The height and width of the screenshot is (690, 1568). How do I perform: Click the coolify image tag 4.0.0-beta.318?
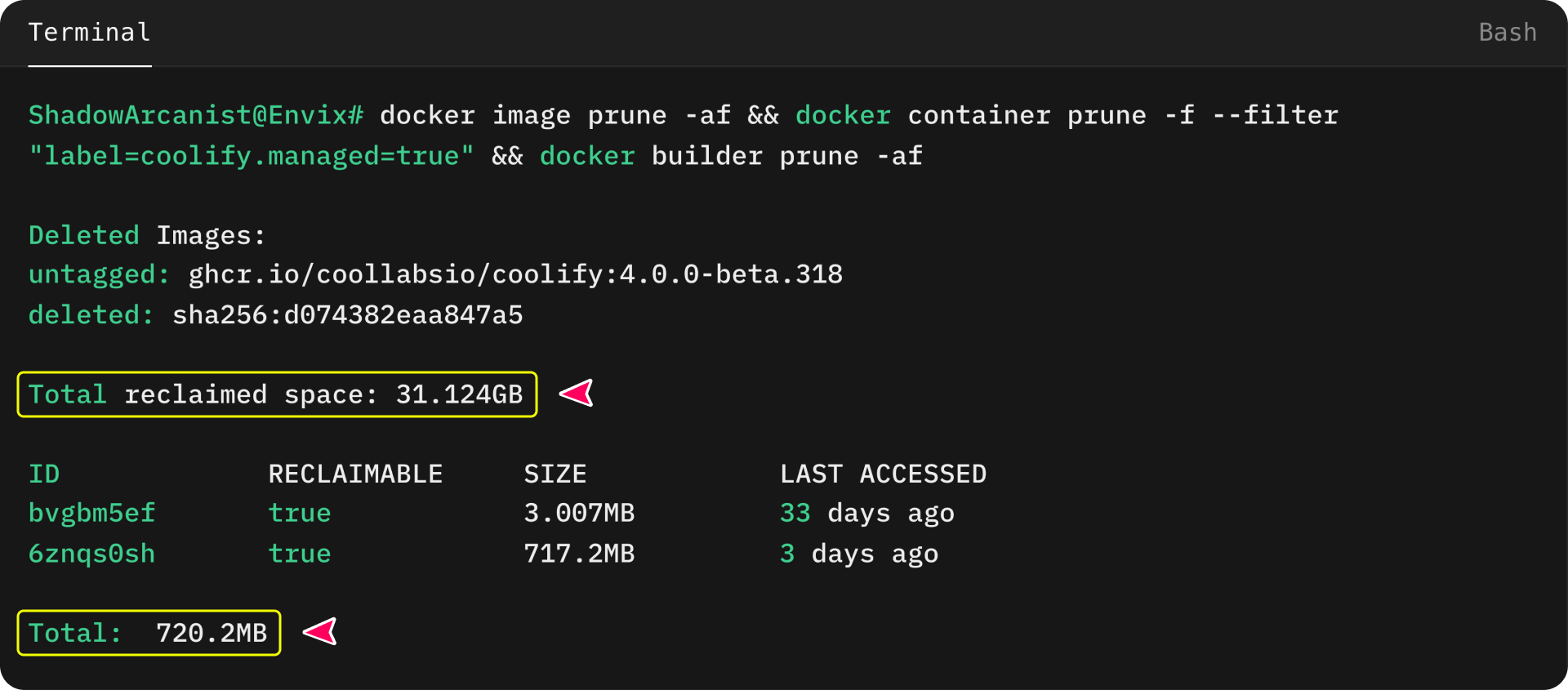(731, 274)
